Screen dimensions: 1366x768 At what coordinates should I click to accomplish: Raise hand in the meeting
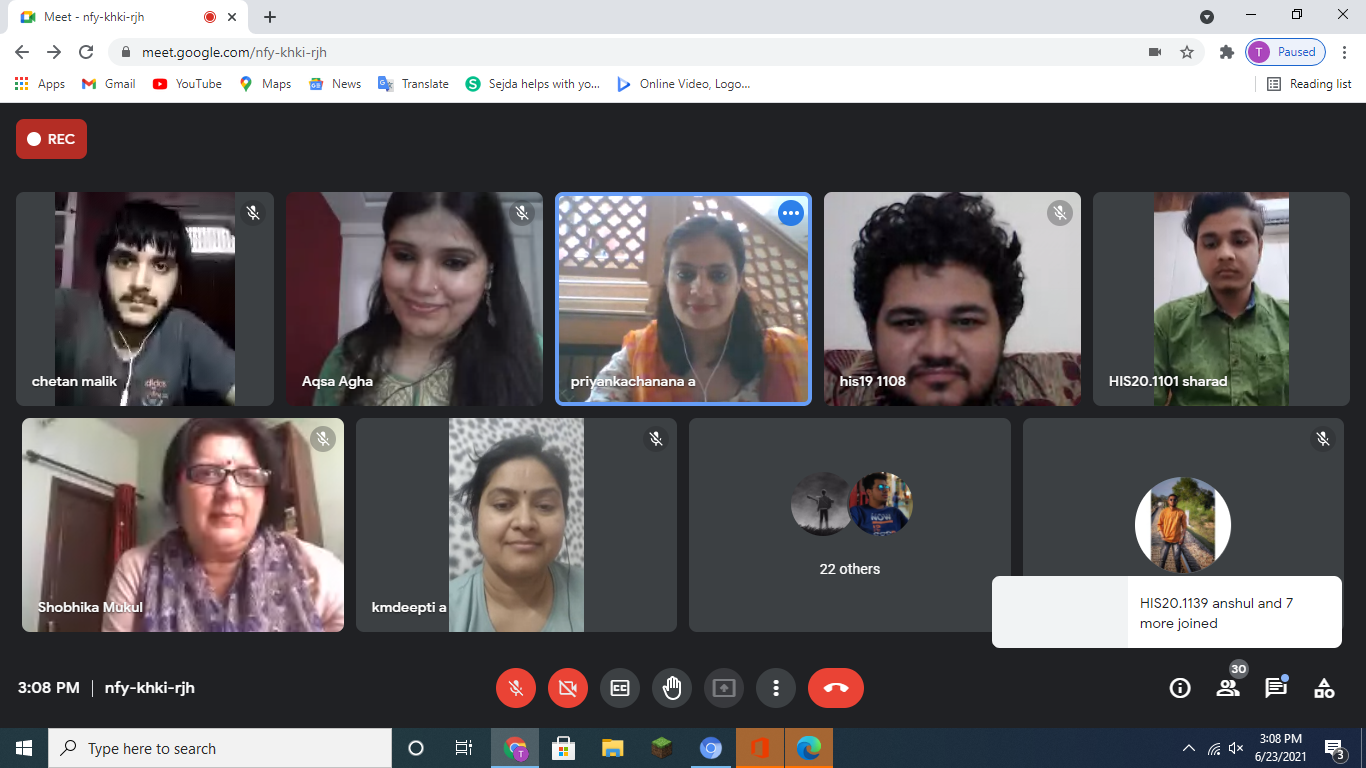(672, 688)
